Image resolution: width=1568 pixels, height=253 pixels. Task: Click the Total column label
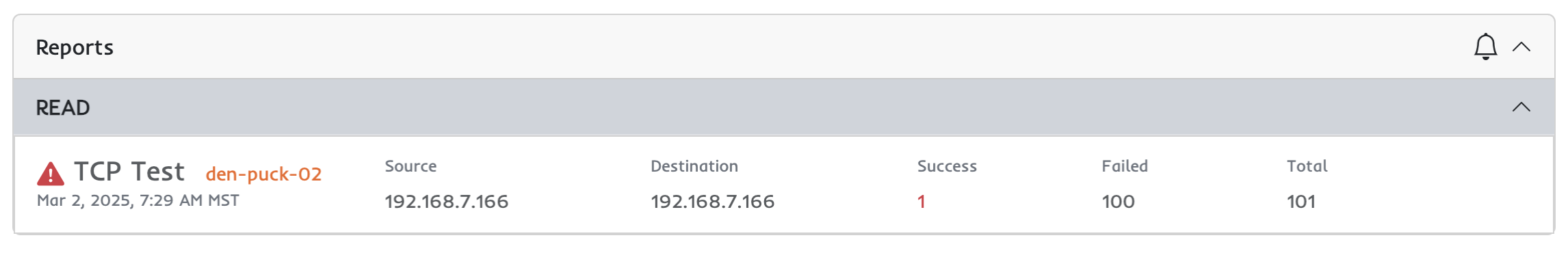1307,166
